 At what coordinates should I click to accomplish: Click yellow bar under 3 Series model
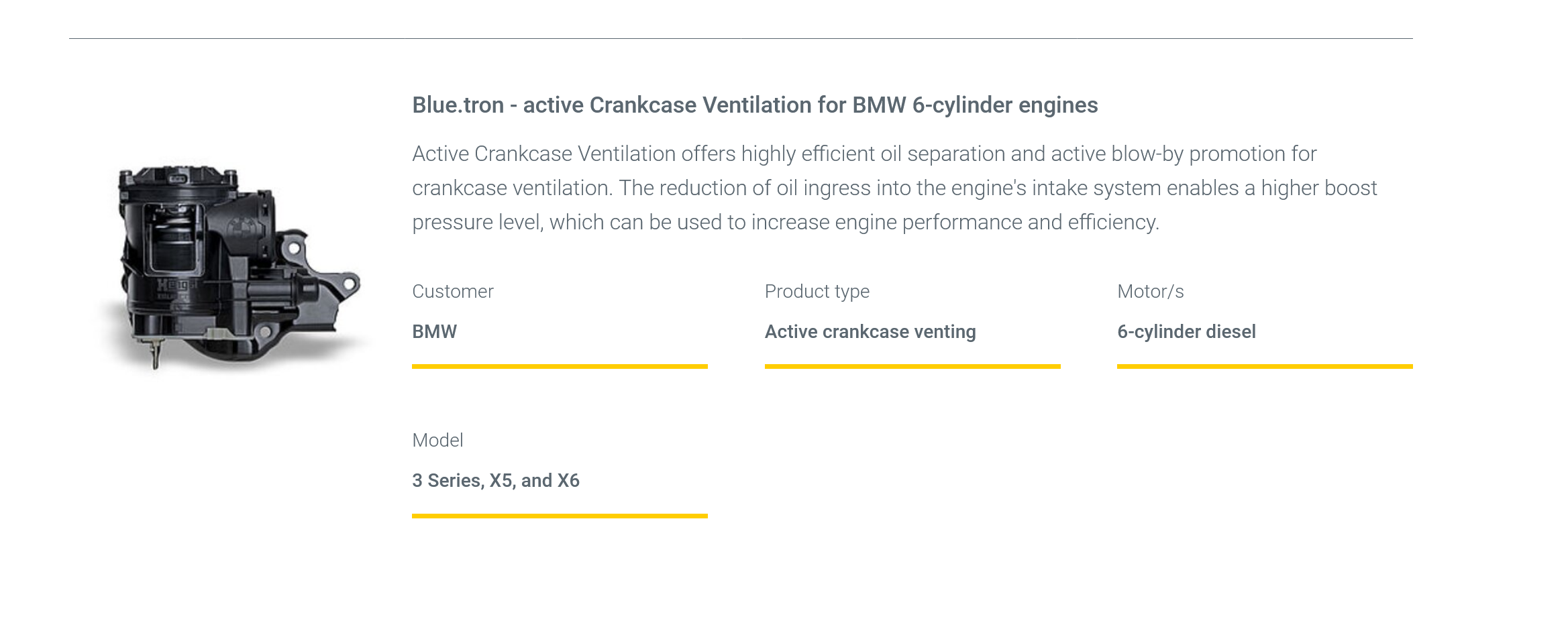(560, 516)
